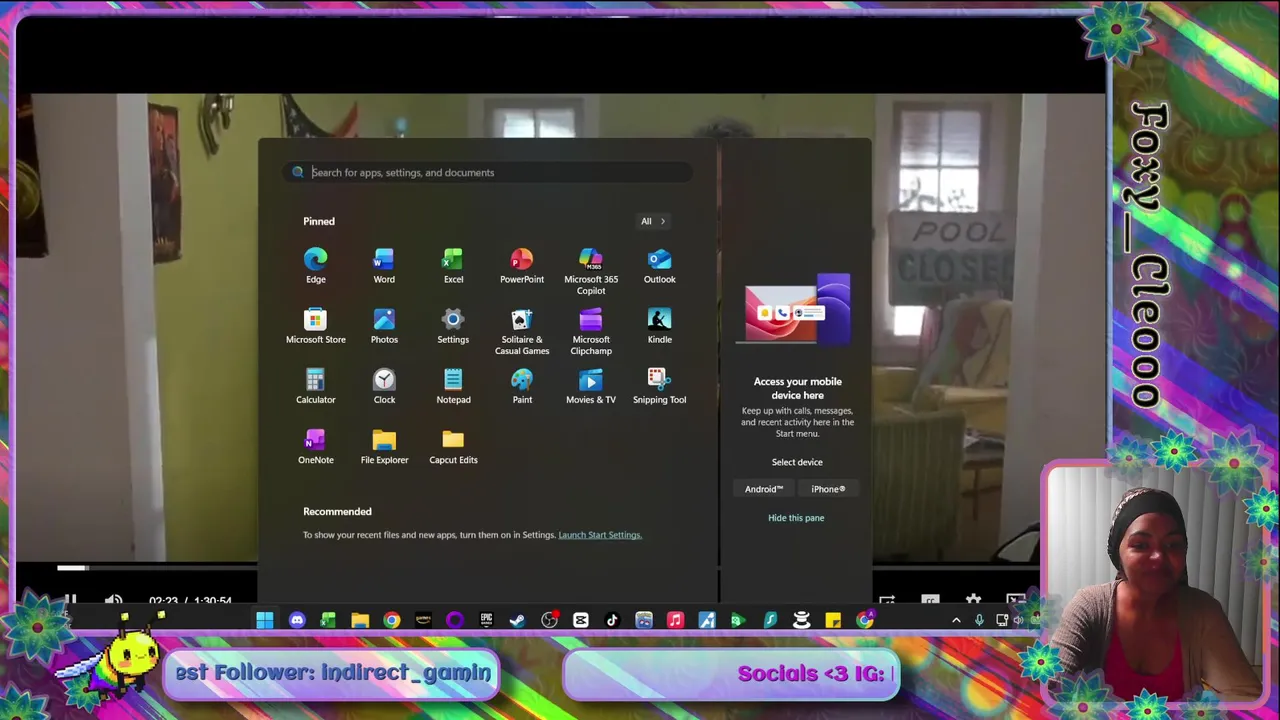1280x720 pixels.
Task: Open File Explorer from the taskbar
Action: pos(360,620)
